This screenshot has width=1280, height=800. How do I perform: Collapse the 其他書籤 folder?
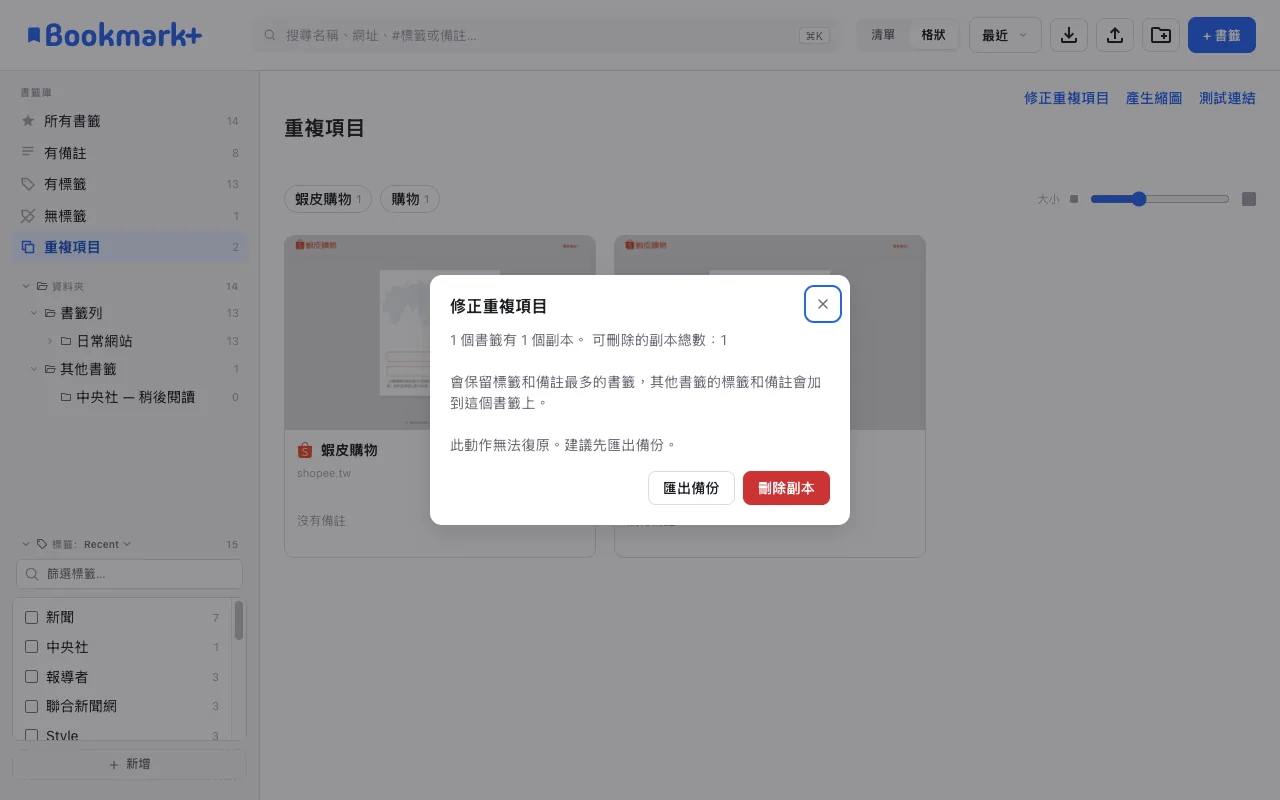click(x=34, y=369)
